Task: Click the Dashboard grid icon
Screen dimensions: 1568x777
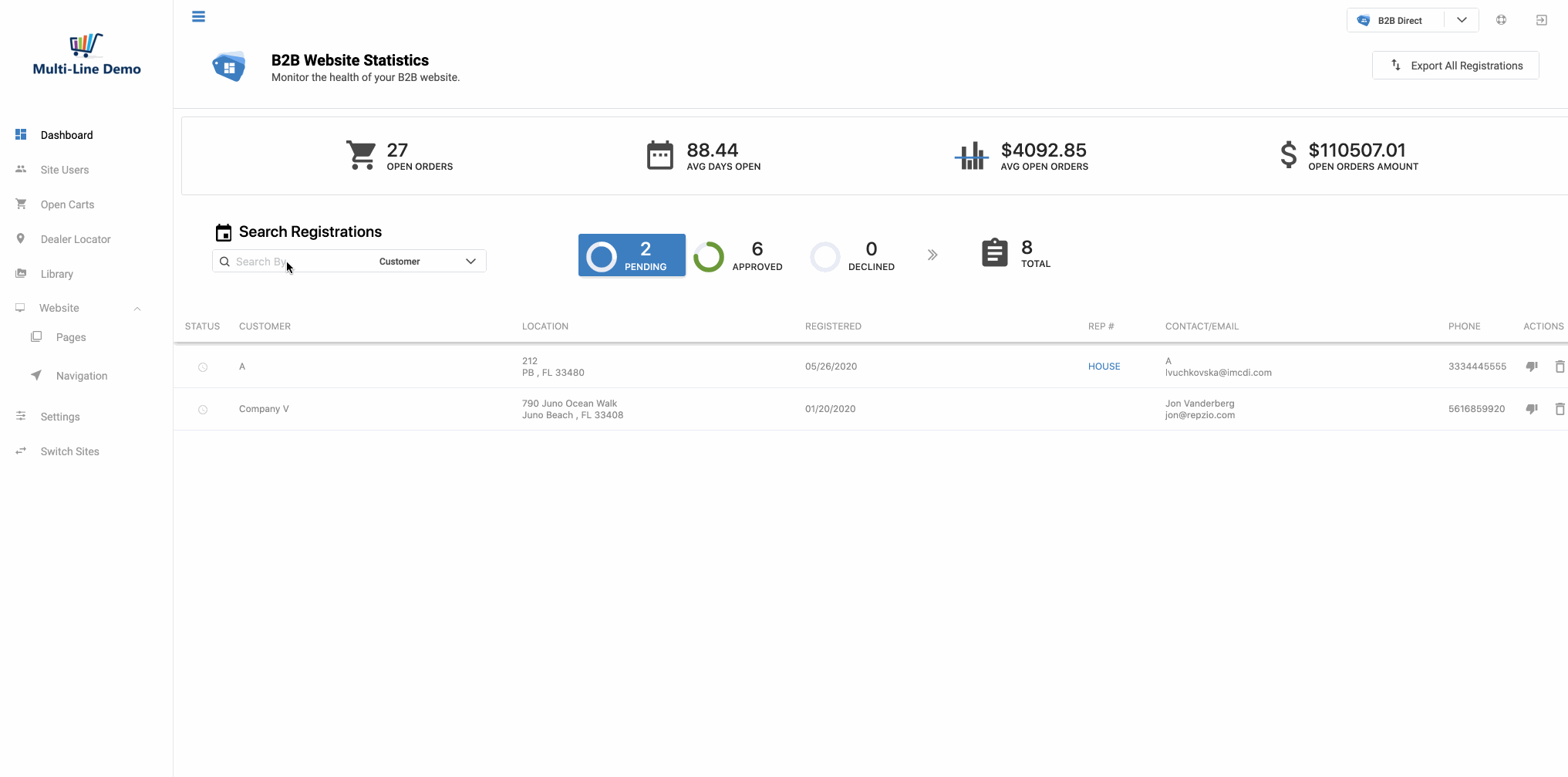Action: (x=21, y=134)
